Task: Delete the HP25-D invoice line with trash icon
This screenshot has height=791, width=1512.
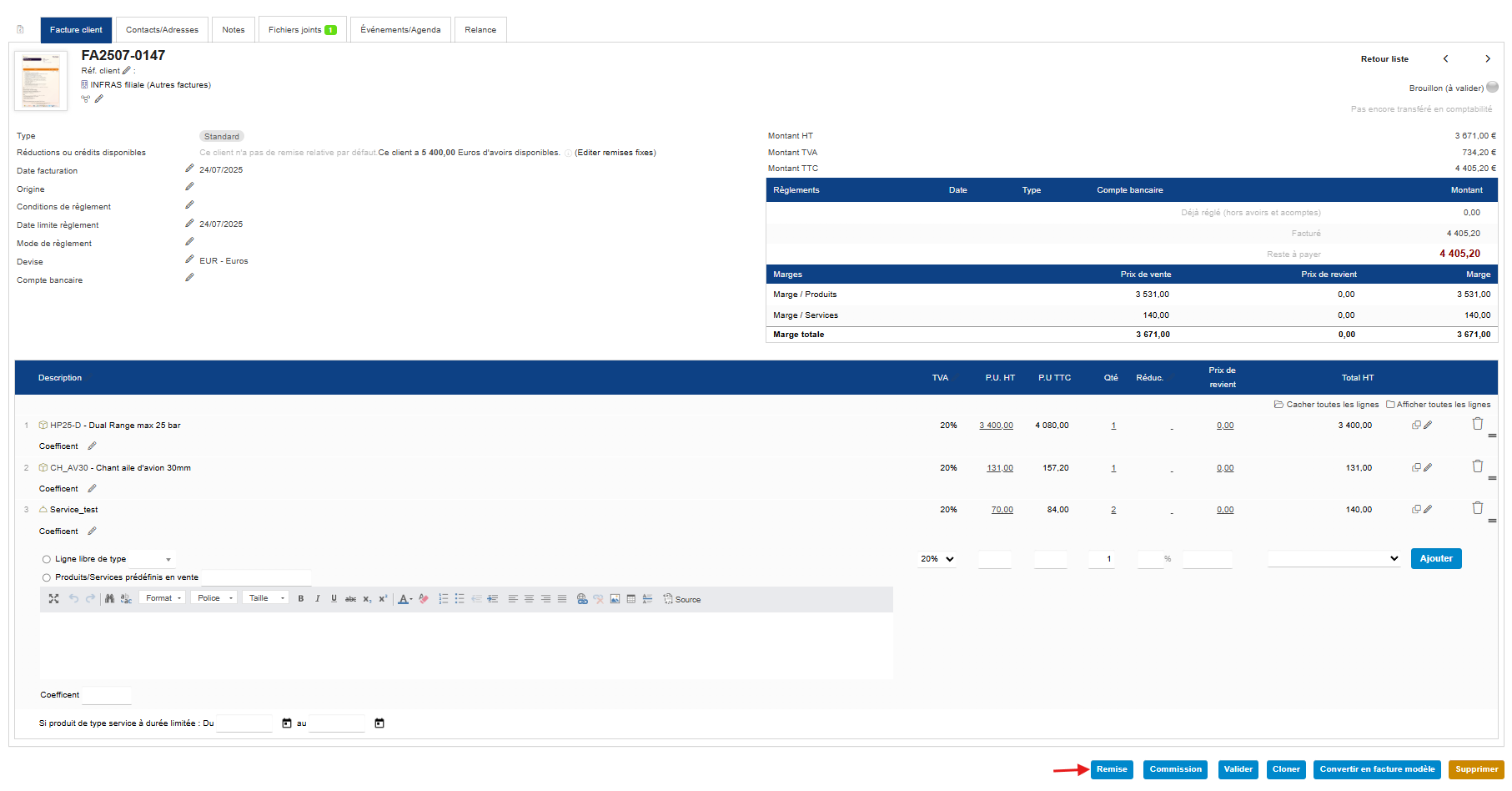Action: click(1477, 424)
